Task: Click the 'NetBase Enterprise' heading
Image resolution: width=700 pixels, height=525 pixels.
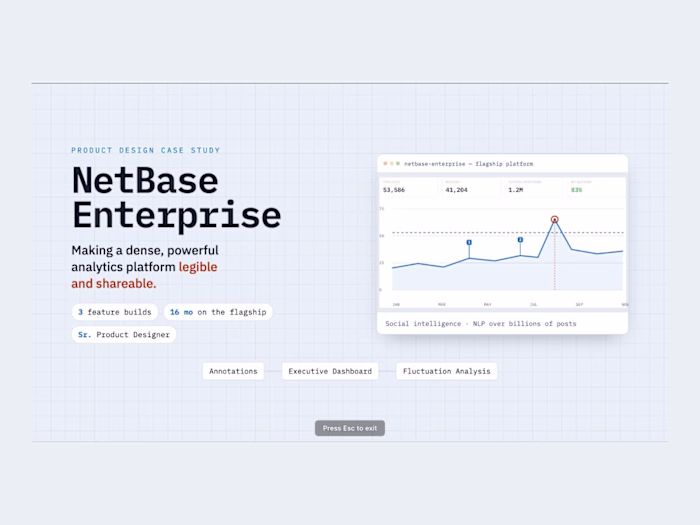Action: click(x=176, y=198)
